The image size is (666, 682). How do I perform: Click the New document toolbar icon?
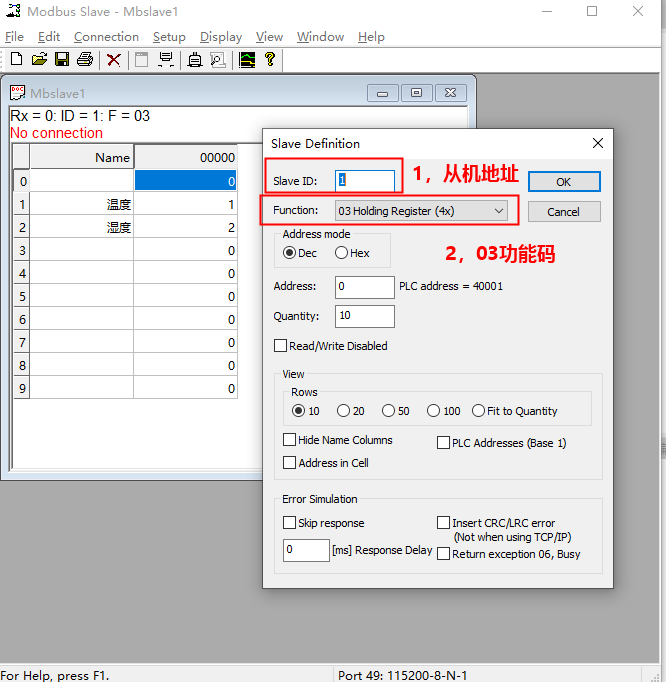pyautogui.click(x=17, y=59)
